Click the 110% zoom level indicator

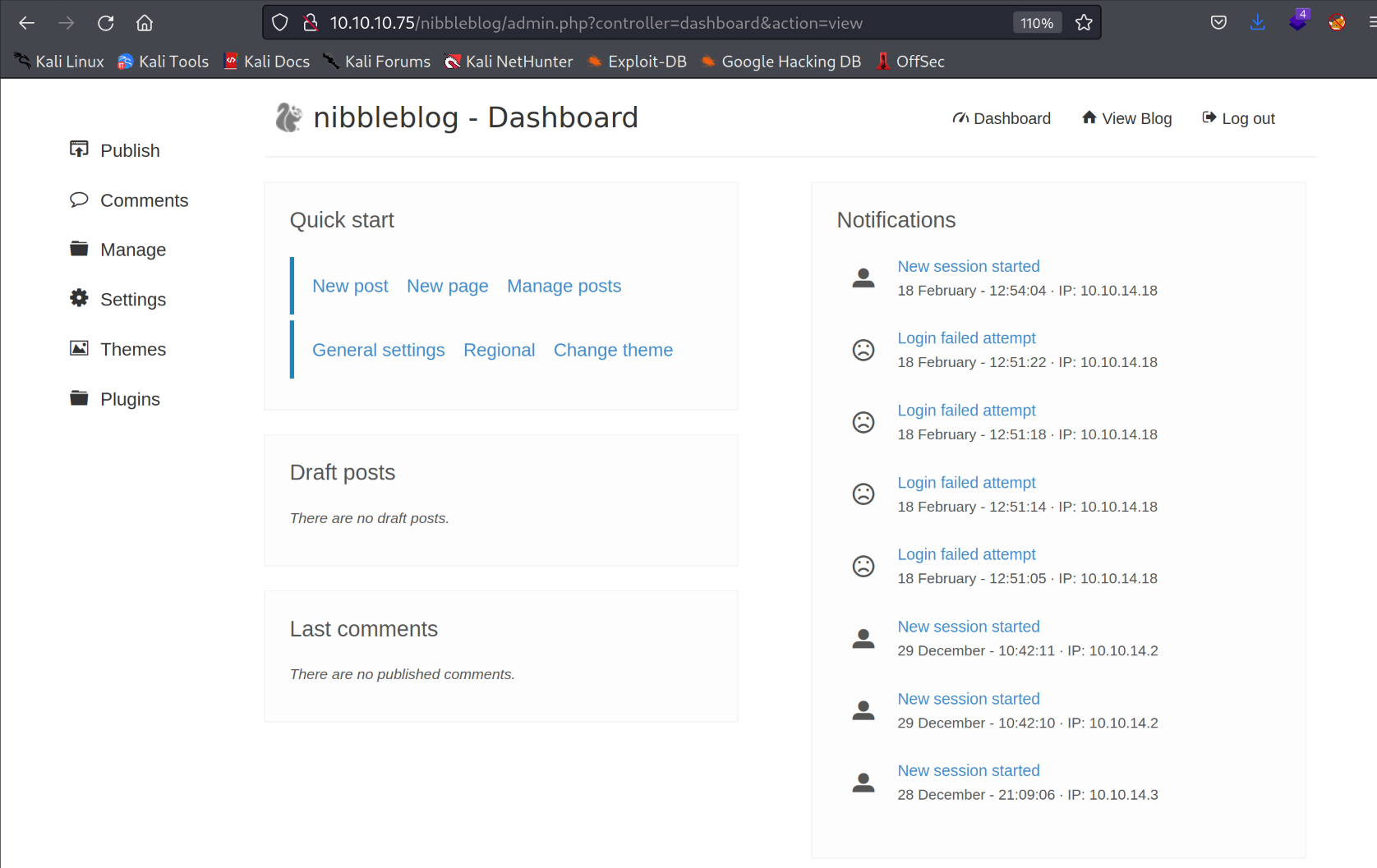pyautogui.click(x=1036, y=23)
